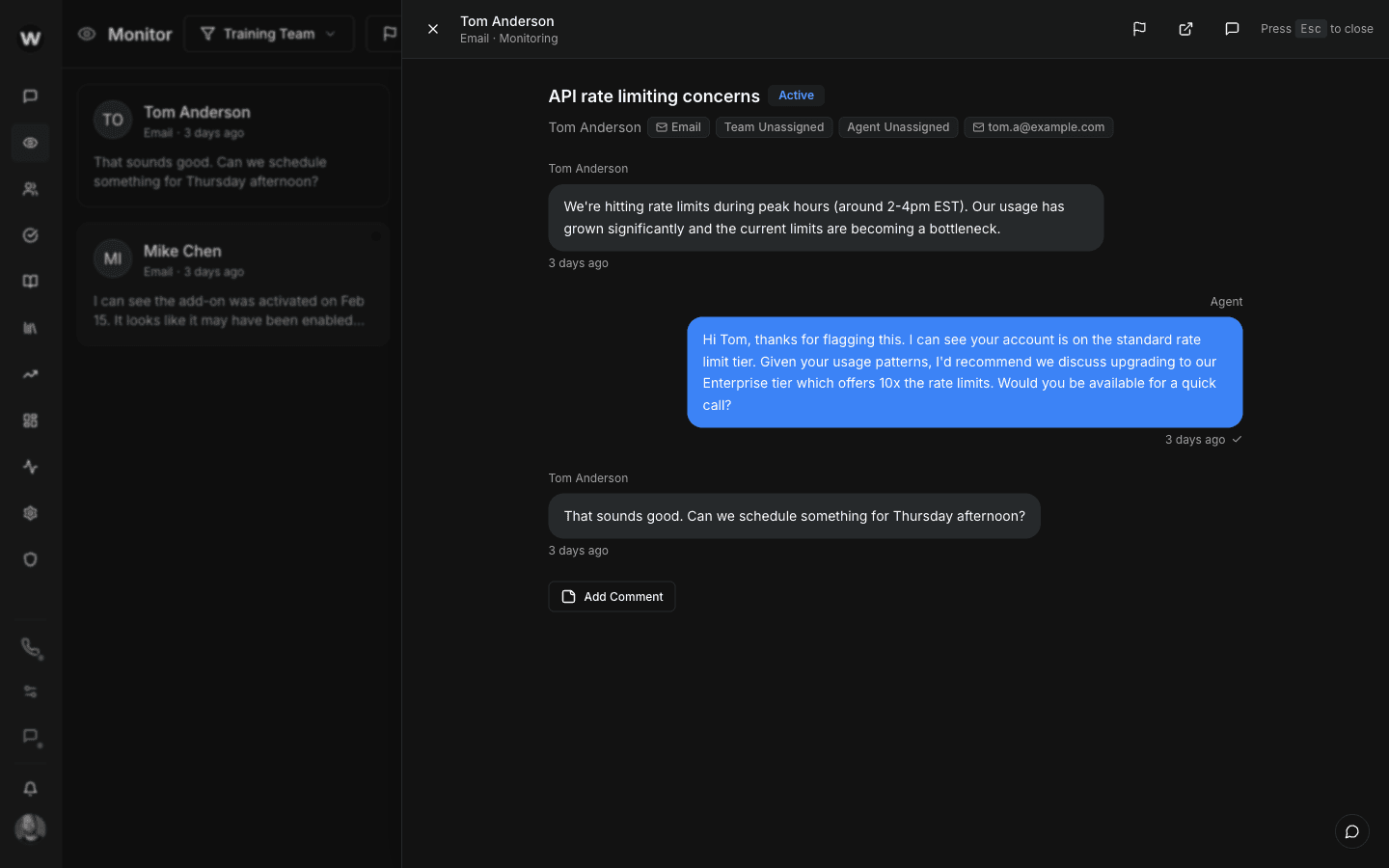Click tom.a@example.com email address

pos(1039,126)
